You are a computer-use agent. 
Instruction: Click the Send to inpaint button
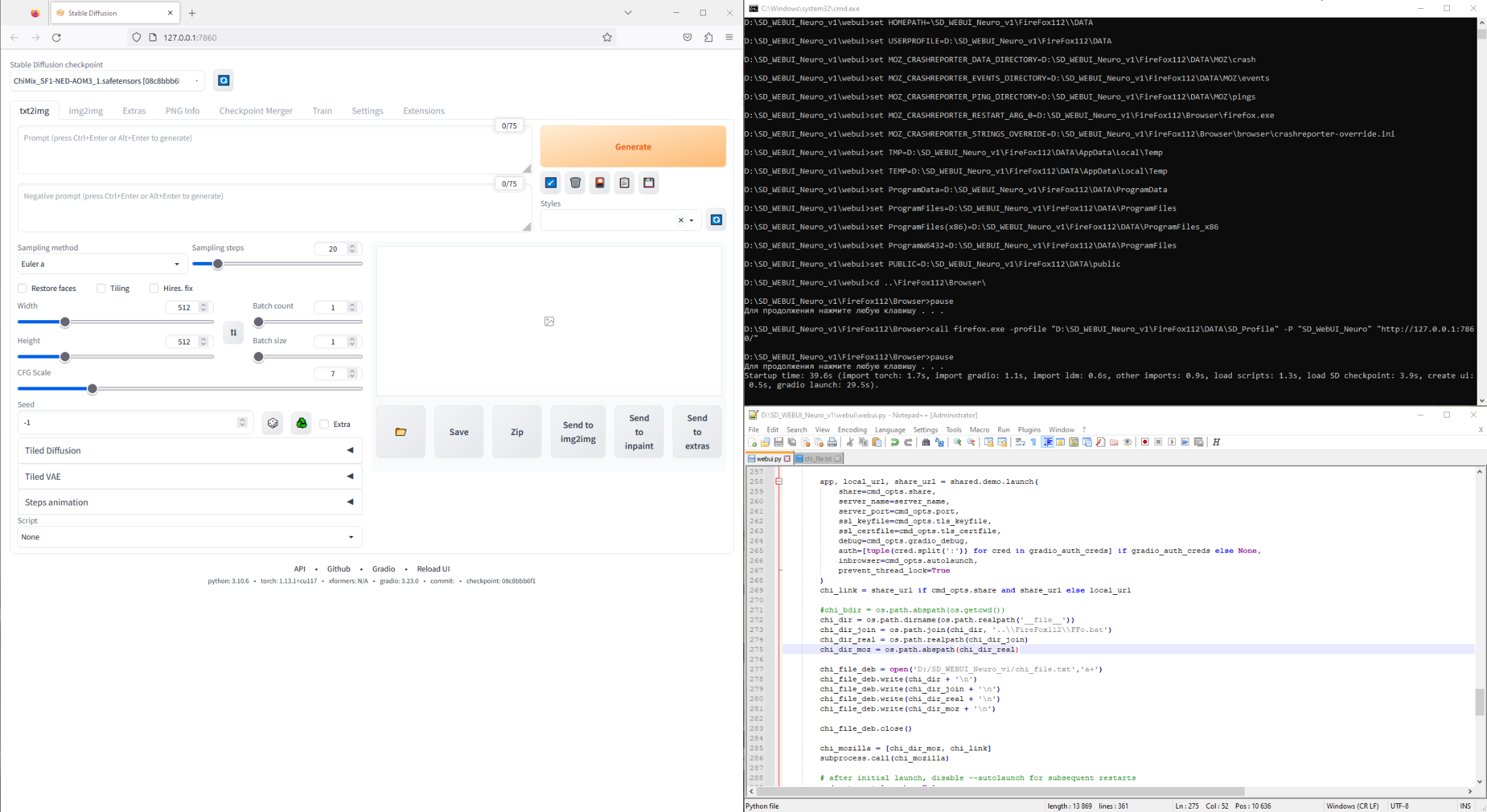point(638,432)
